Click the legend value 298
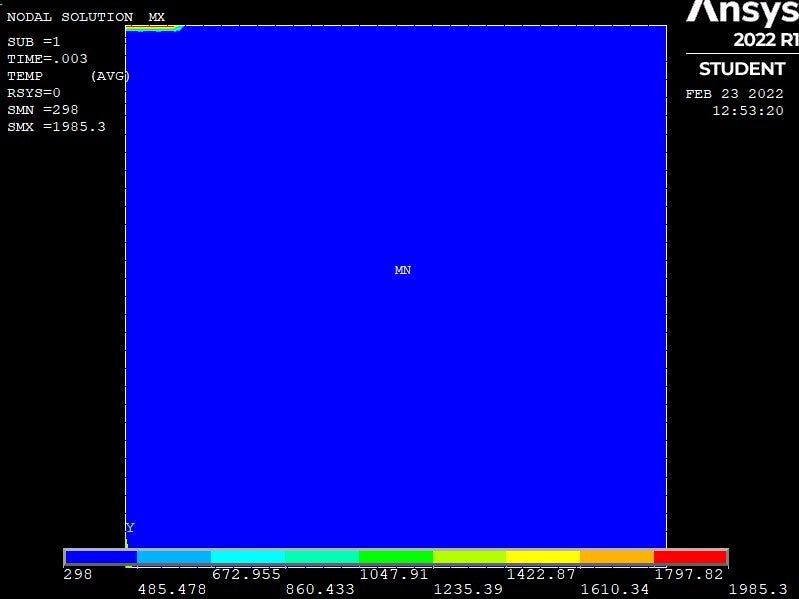The image size is (799, 599). point(78,574)
